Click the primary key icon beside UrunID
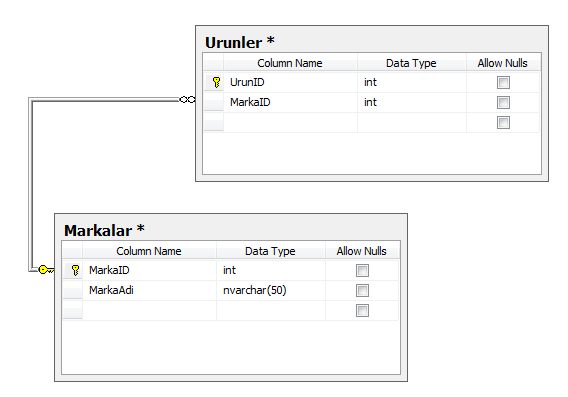Viewport: 568px width, 397px height. pyautogui.click(x=216, y=83)
